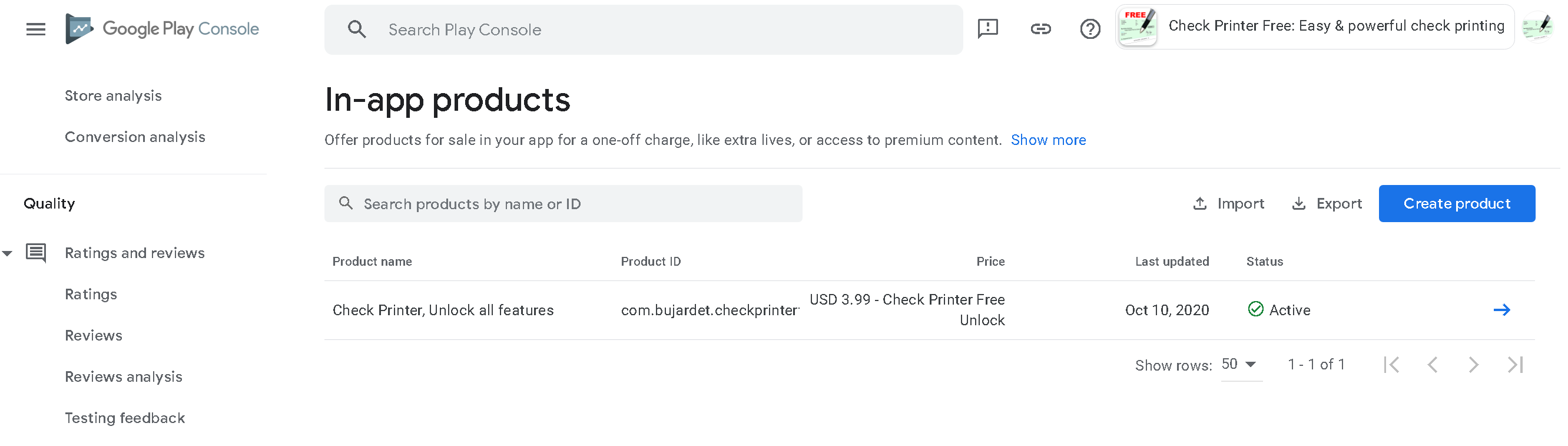Jump to the last page arrow
Image resolution: width=1568 pixels, height=446 pixels.
coord(1515,364)
